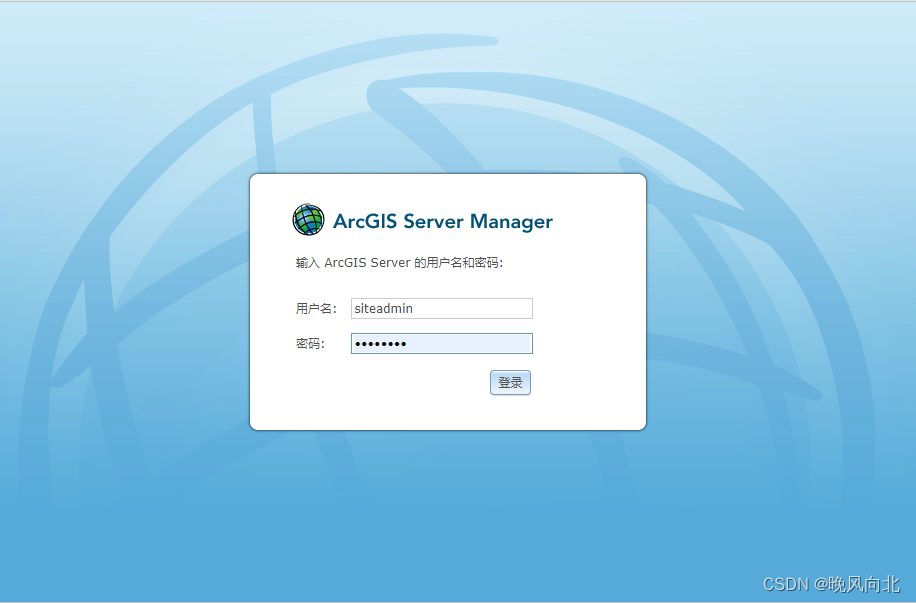Click the highlighted password input border
Screen dimensions: 916x603
(x=441, y=343)
